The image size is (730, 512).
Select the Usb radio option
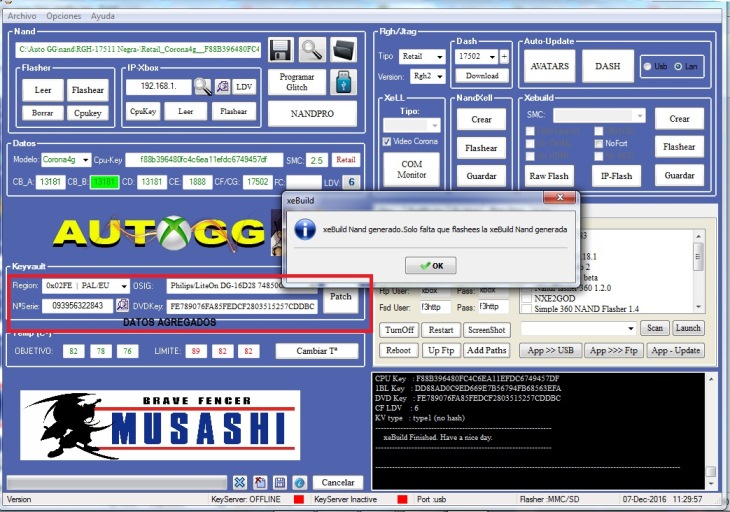[x=647, y=67]
